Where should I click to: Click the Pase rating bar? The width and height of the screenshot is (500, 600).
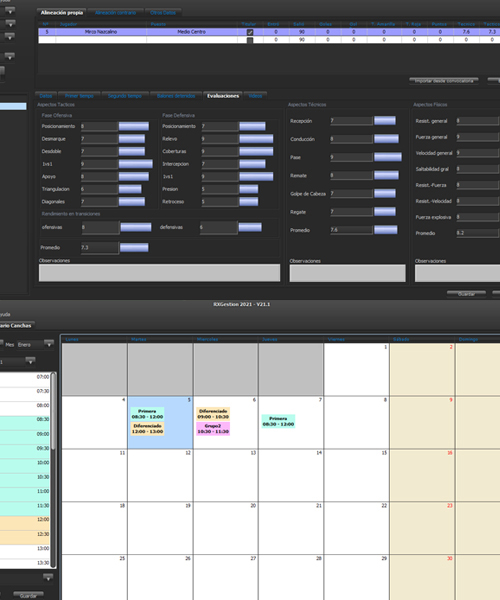coord(388,157)
